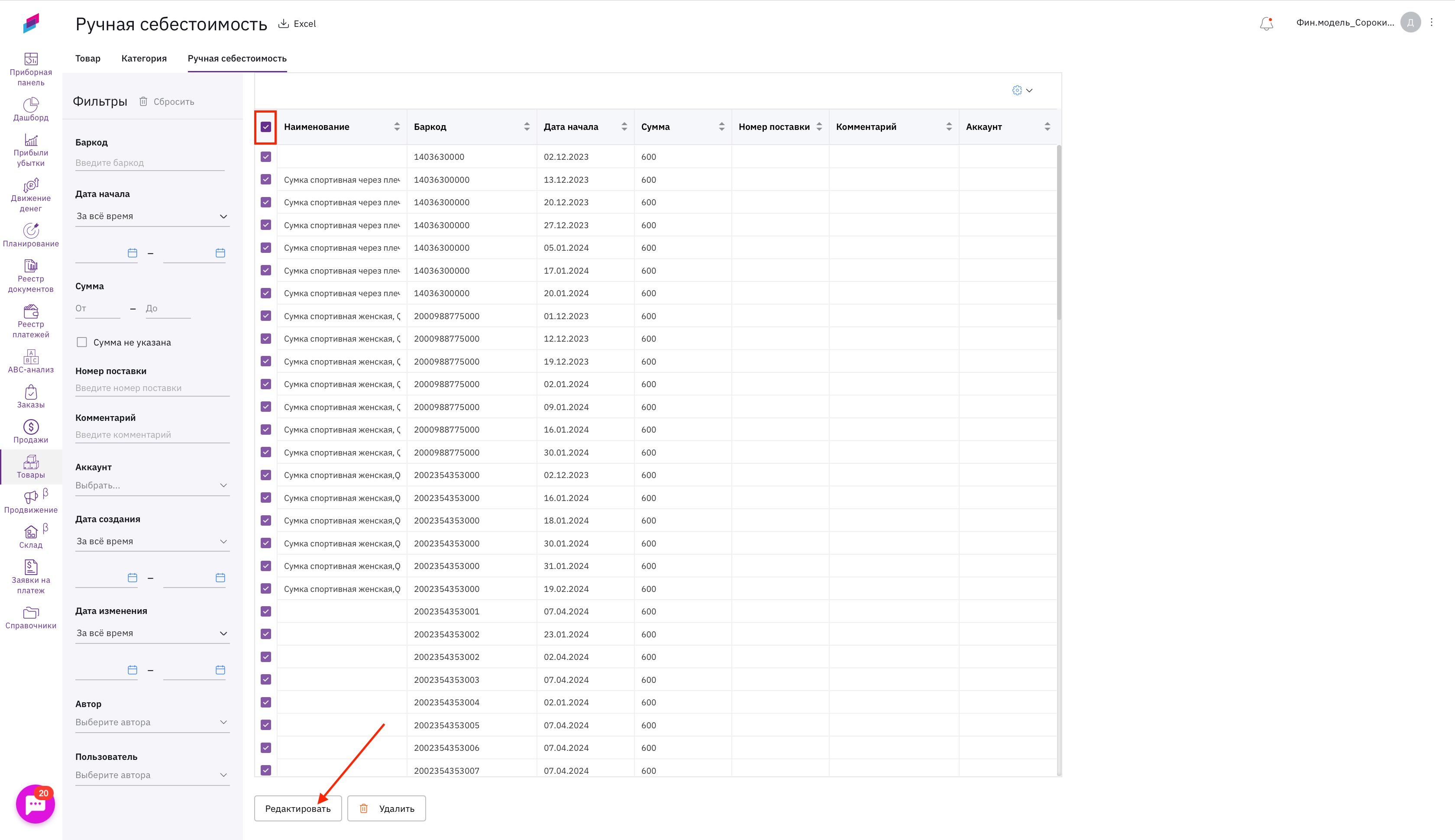Open ABC-анализ sidebar icon
1455x840 pixels.
pos(31,356)
